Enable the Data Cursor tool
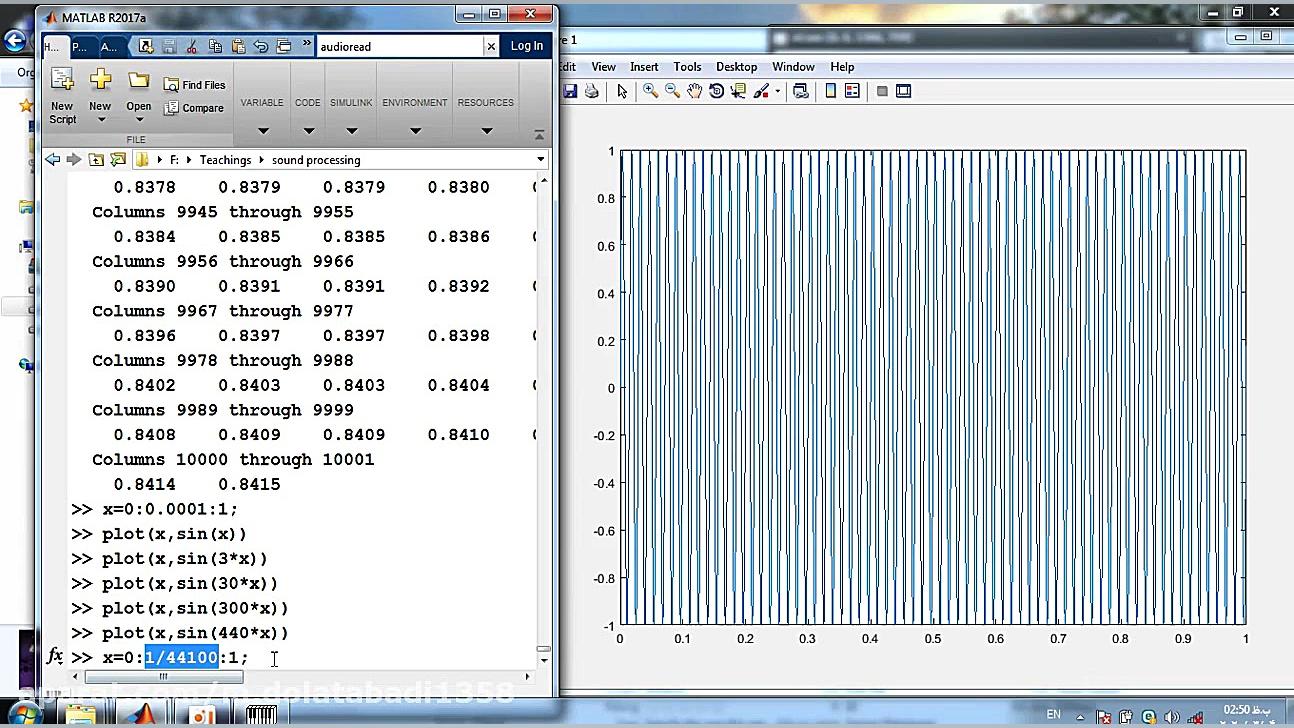This screenshot has width=1294, height=728. coord(739,91)
